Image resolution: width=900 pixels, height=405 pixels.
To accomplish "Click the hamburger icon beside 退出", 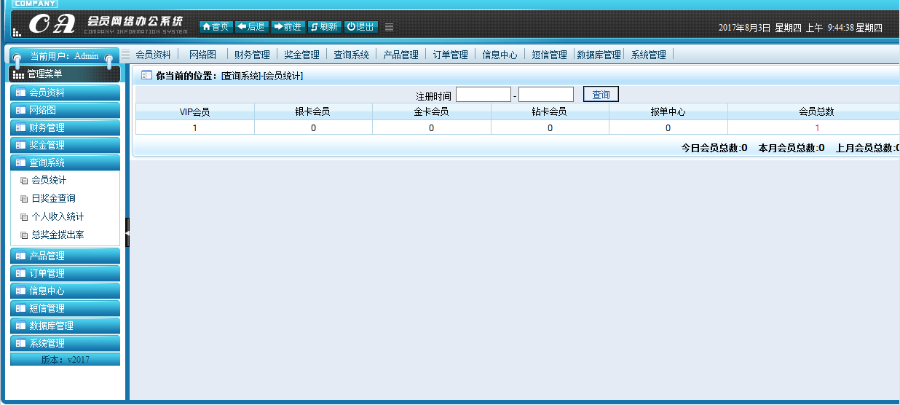I will coord(389,26).
